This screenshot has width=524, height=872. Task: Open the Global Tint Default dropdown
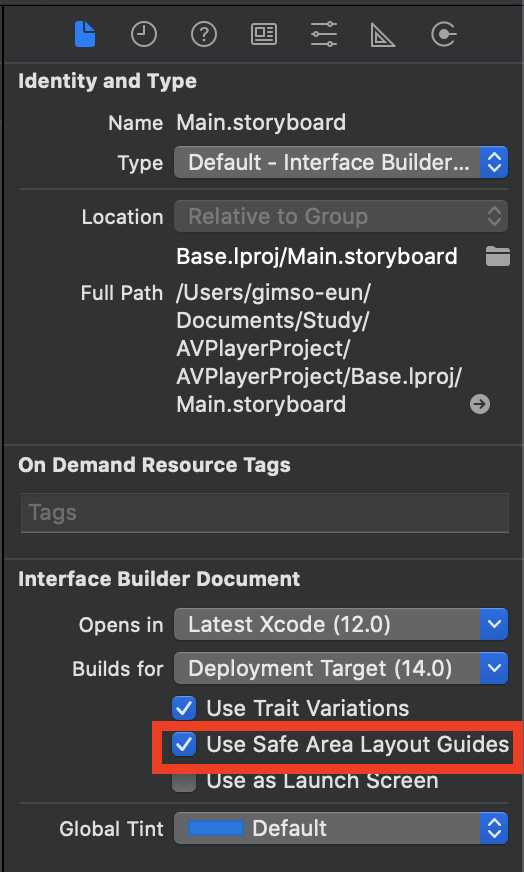point(340,828)
